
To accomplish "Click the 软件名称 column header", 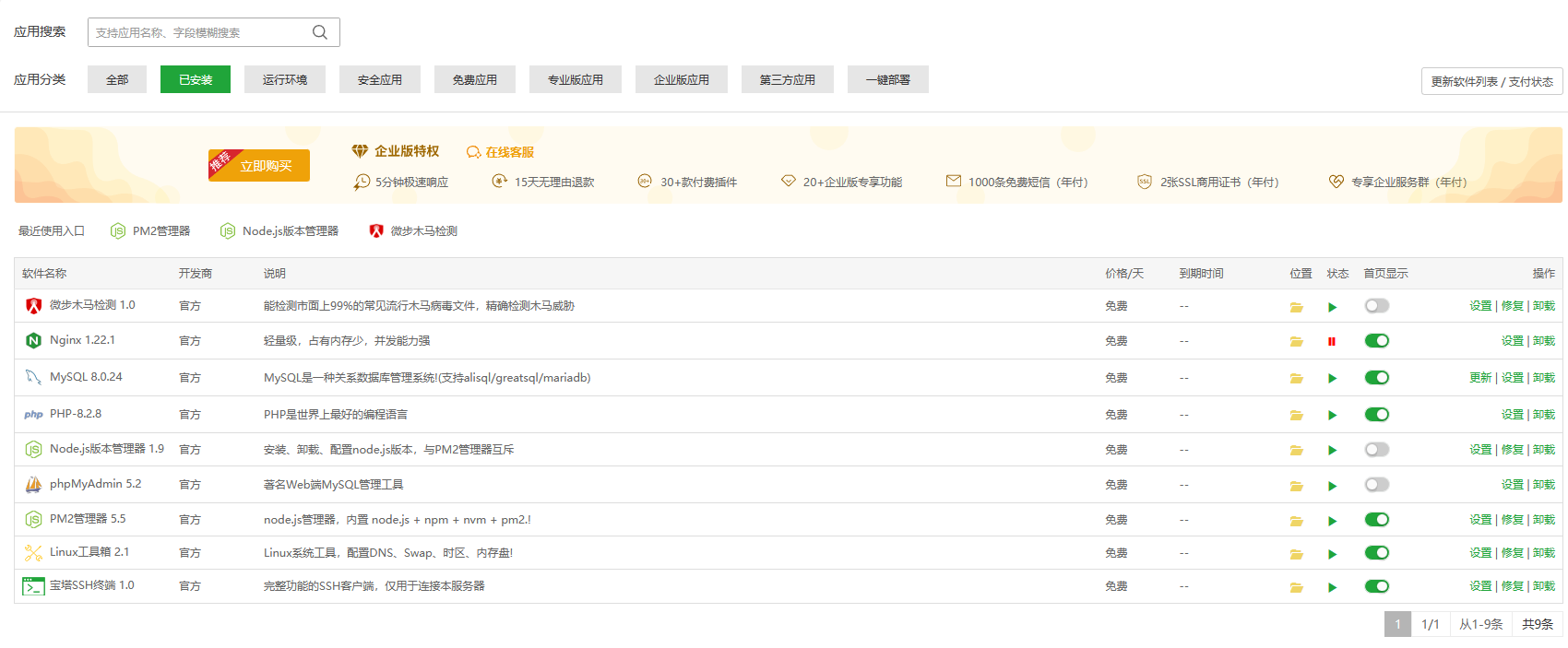I will [x=44, y=274].
